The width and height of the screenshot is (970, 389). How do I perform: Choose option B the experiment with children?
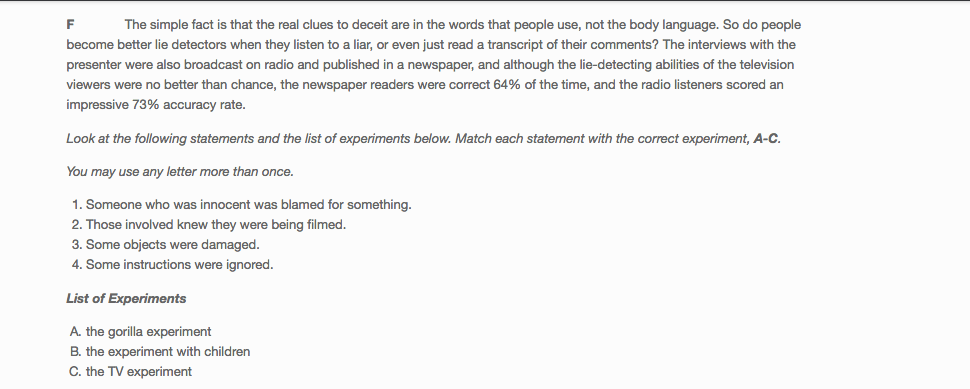[160, 351]
